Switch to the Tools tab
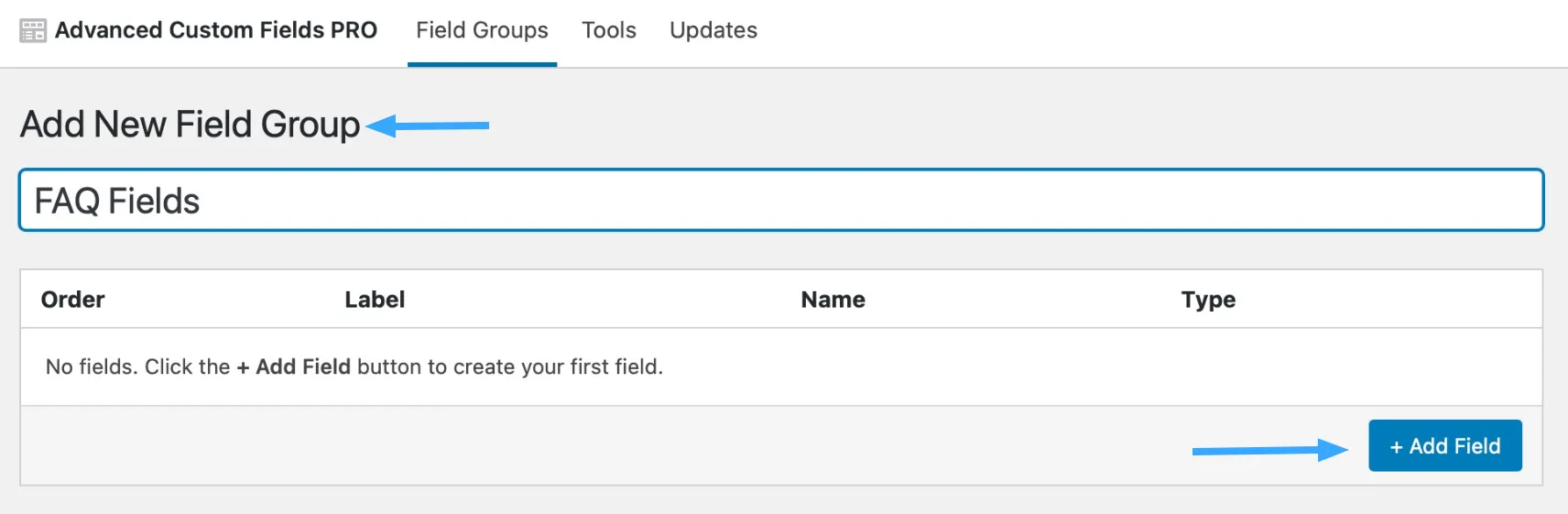The image size is (1568, 514). (x=609, y=30)
